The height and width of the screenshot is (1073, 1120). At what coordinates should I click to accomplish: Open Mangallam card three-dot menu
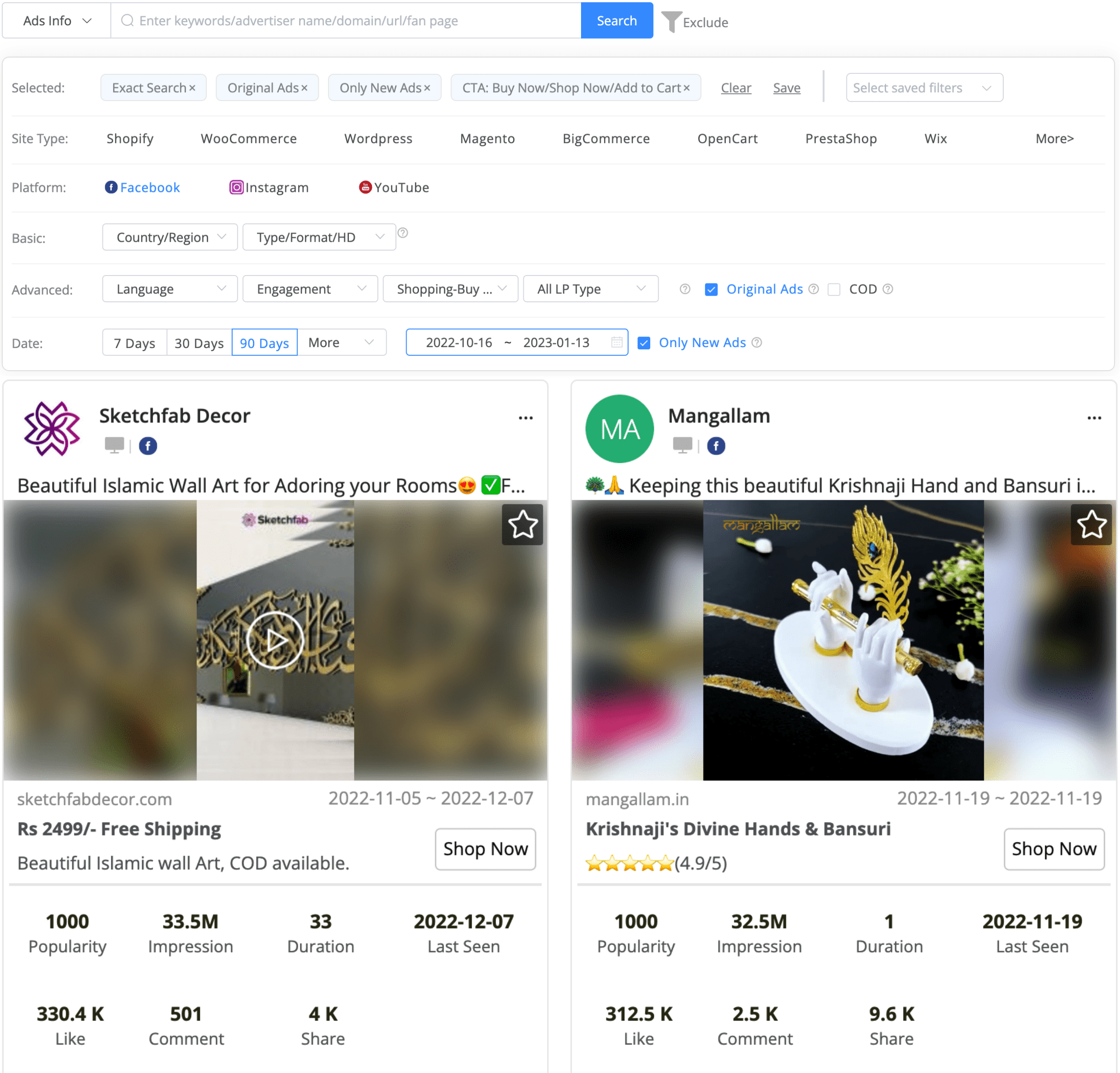click(x=1094, y=418)
